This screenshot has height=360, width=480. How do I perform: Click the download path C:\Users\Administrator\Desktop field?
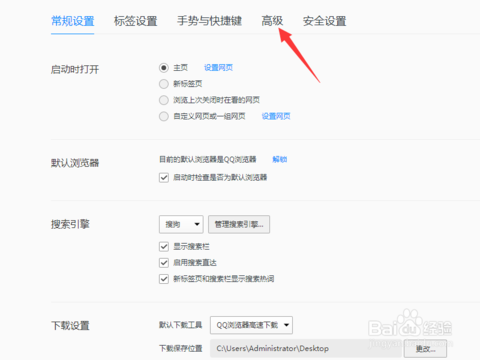pyautogui.click(x=307, y=349)
